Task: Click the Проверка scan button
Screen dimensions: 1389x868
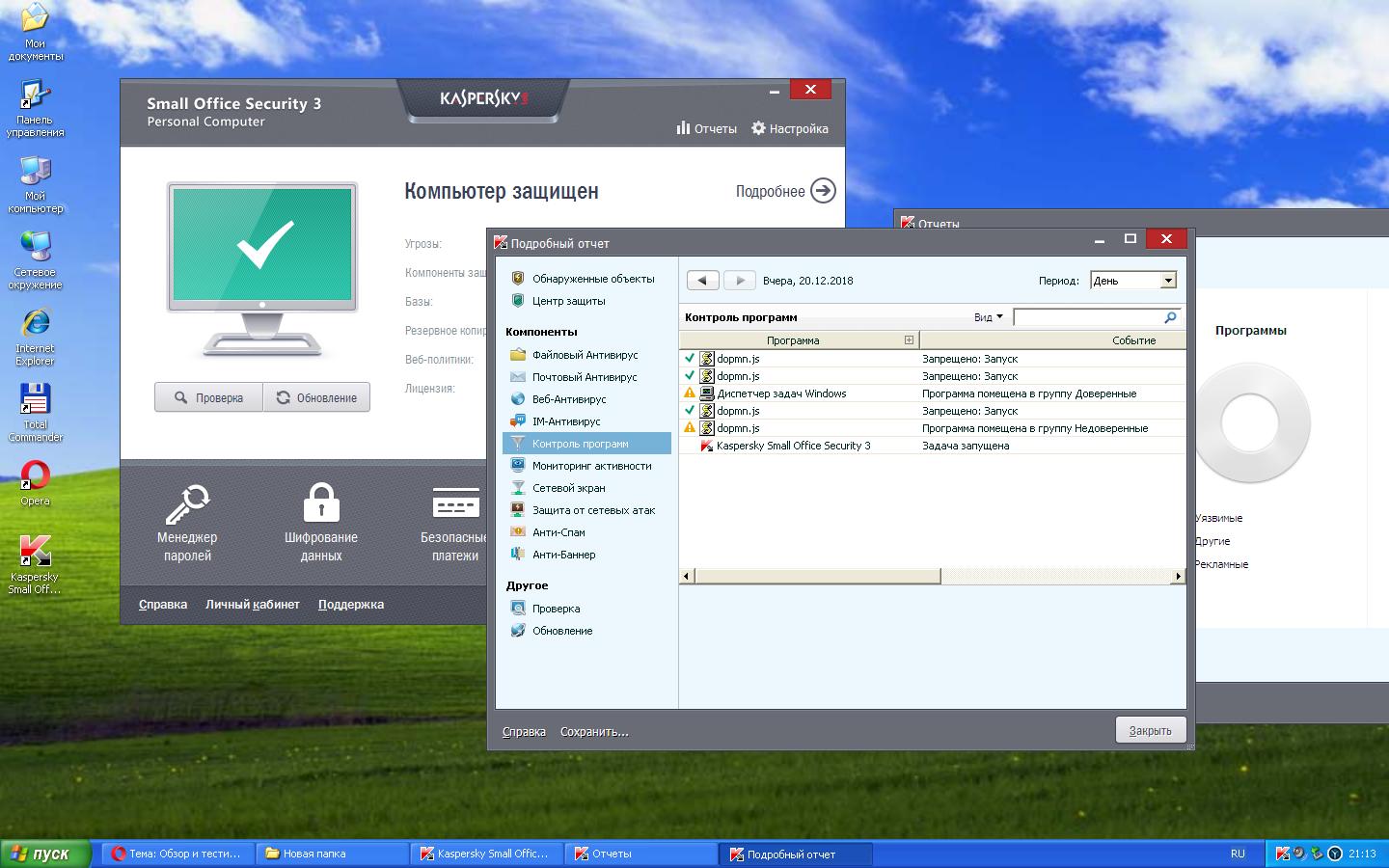Action: pos(208,397)
